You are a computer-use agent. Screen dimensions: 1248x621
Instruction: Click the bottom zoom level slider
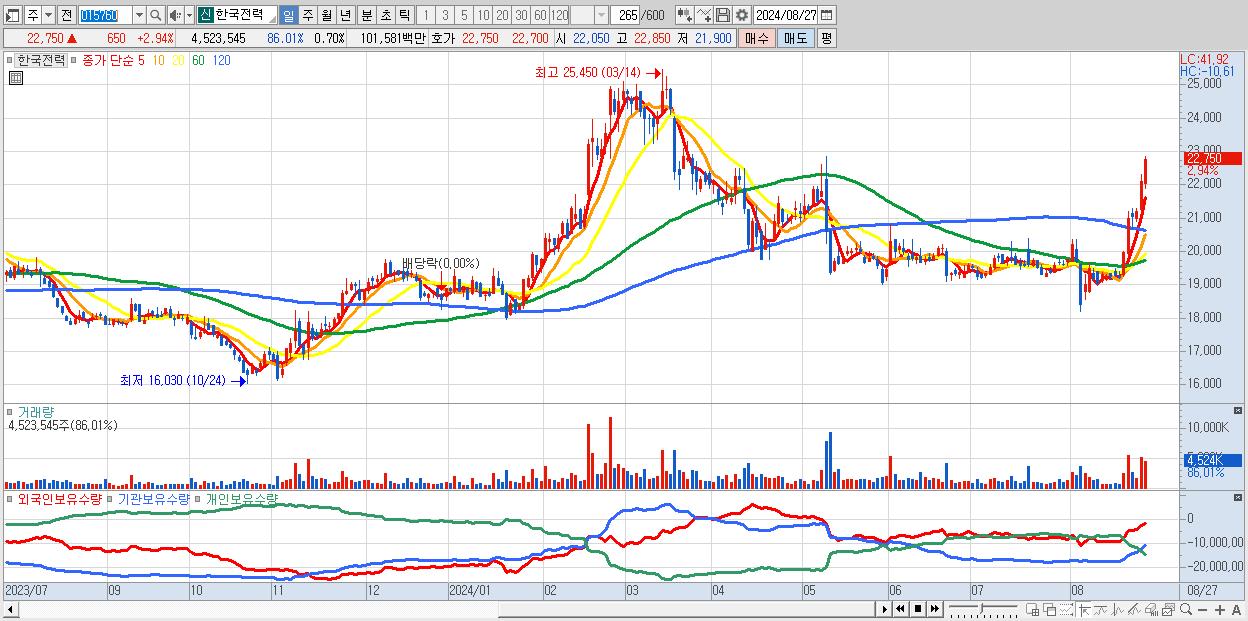pos(983,609)
